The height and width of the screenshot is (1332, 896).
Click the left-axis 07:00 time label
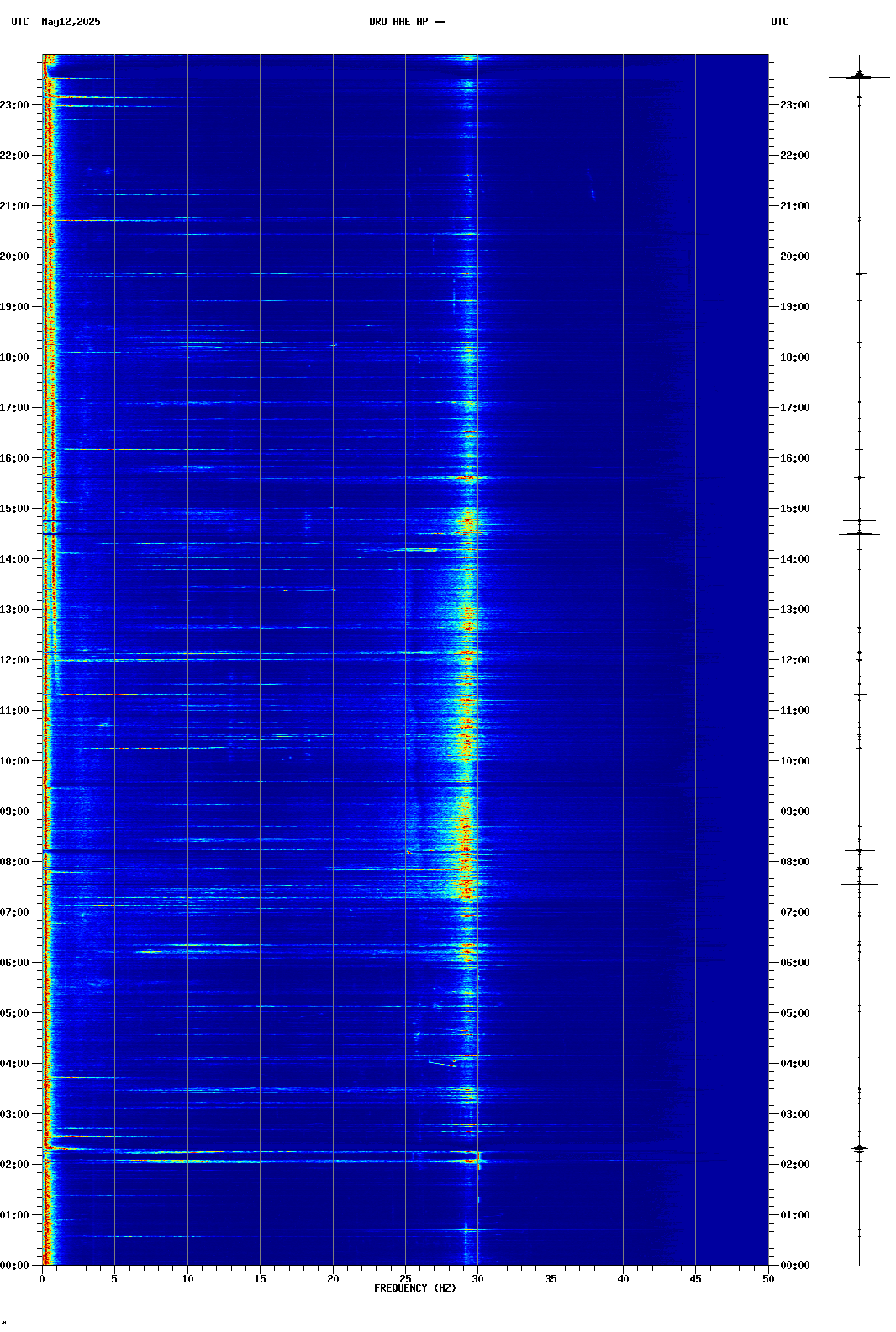[14, 912]
